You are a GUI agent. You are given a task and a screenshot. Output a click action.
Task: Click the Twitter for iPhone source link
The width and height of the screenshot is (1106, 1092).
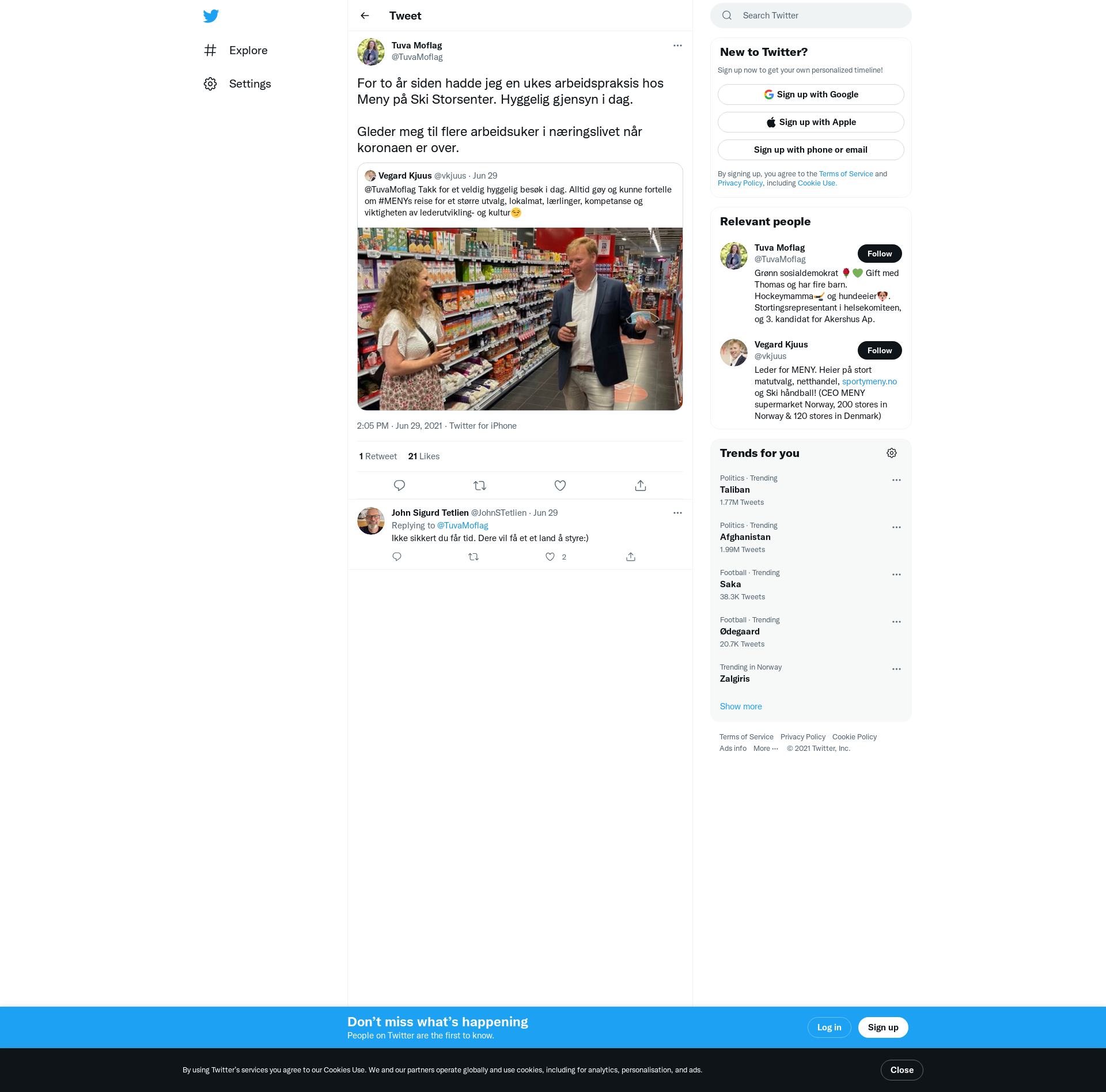click(x=483, y=426)
